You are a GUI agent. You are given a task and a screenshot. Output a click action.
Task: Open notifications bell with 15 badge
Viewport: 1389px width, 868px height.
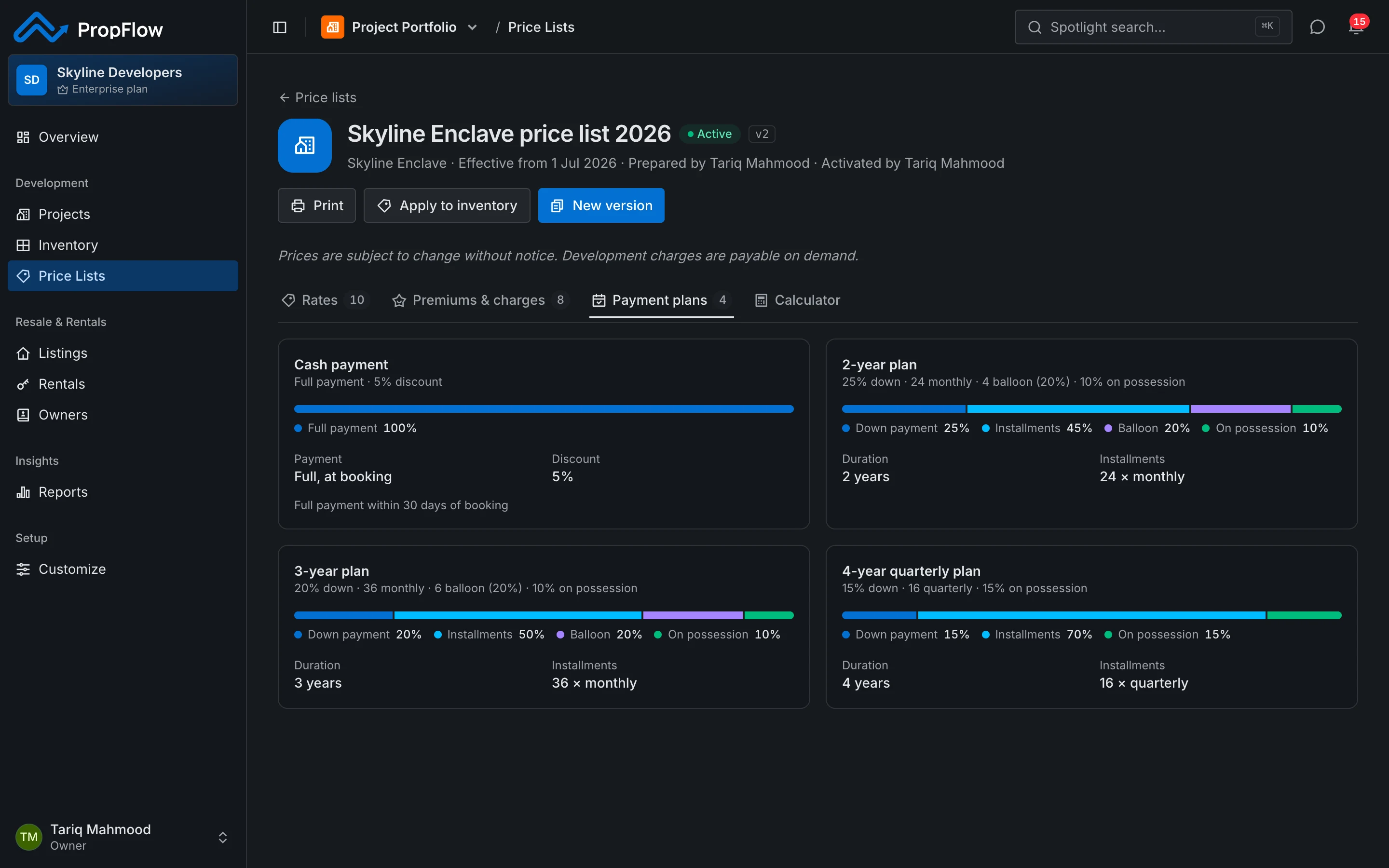(x=1356, y=27)
